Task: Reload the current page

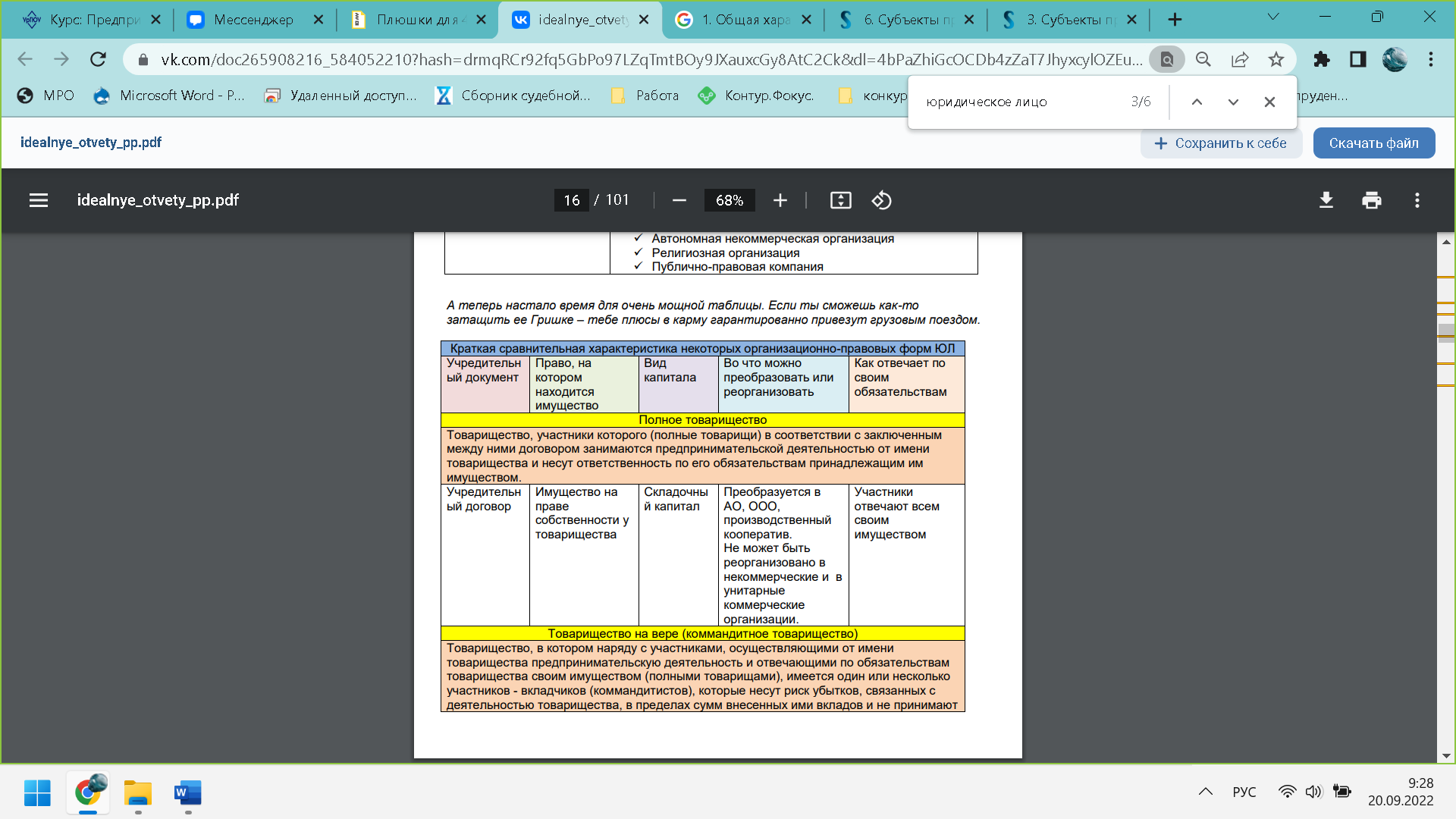Action: tap(98, 59)
